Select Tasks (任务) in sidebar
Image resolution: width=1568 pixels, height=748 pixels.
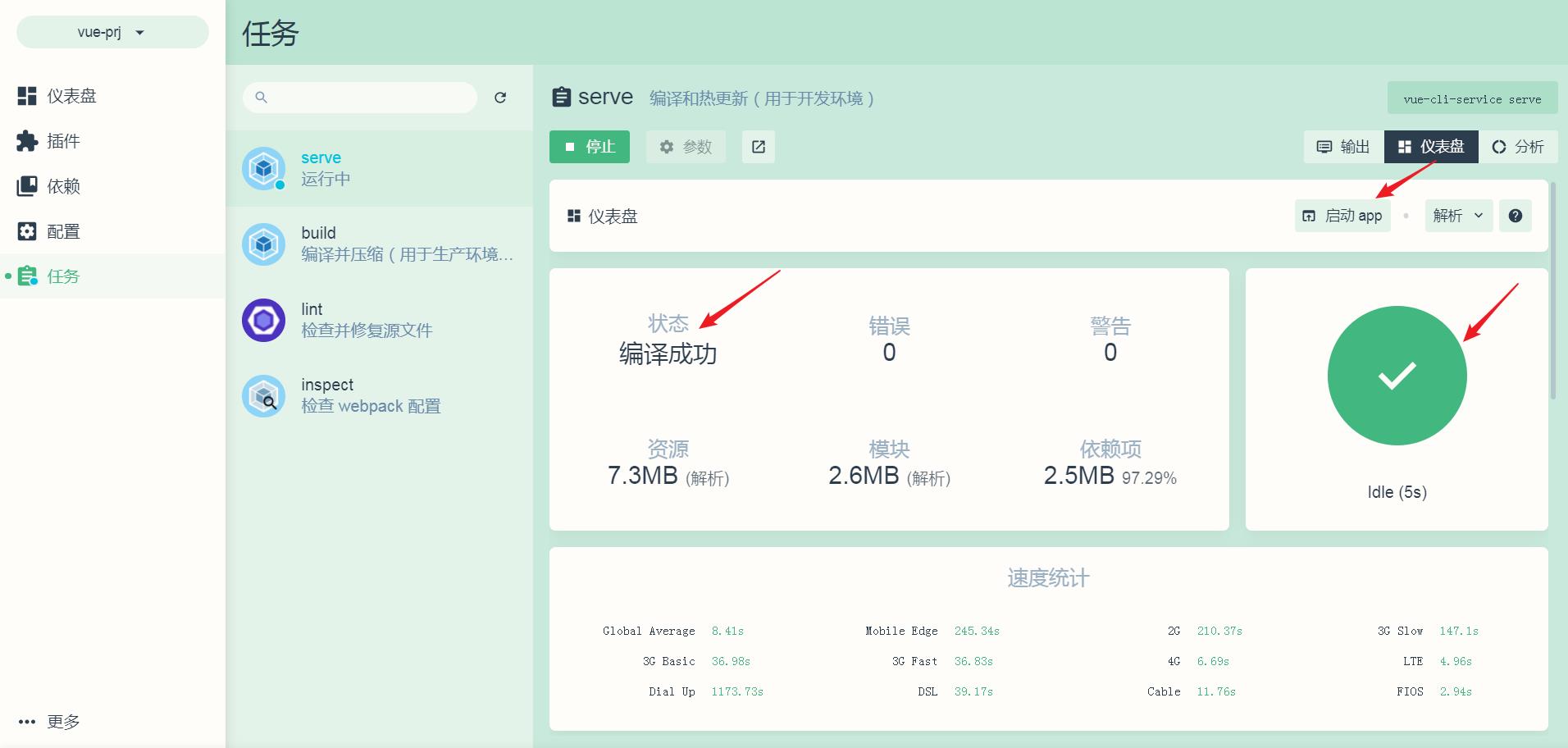click(x=112, y=276)
